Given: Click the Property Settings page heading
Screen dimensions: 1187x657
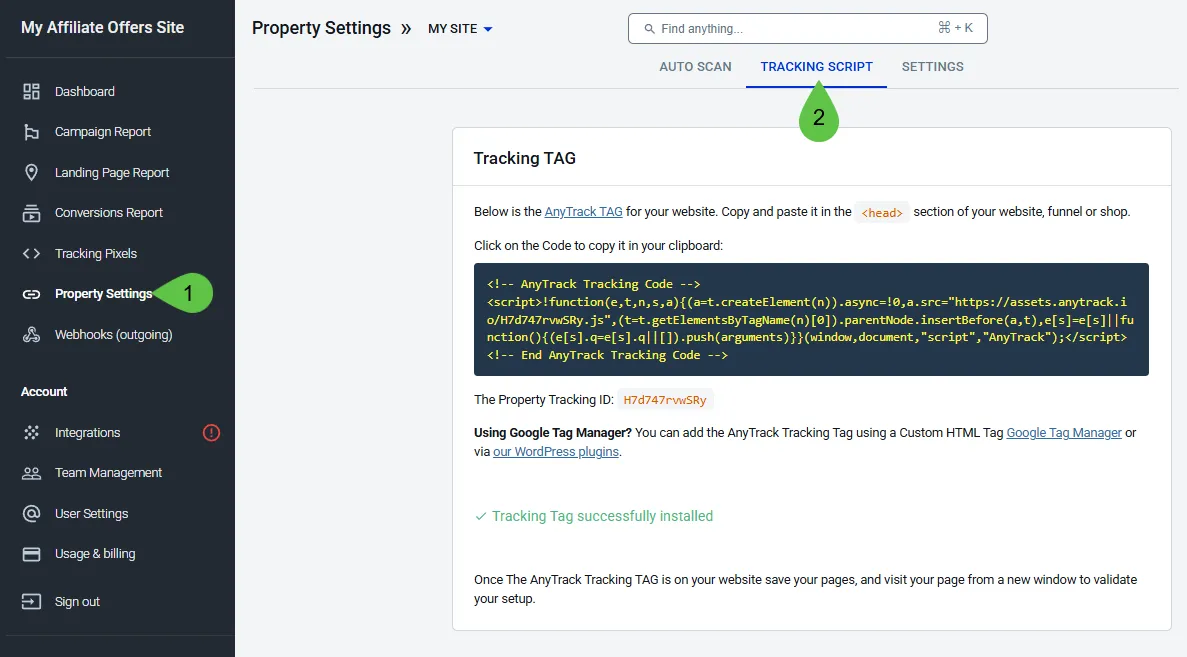Looking at the screenshot, I should (322, 29).
